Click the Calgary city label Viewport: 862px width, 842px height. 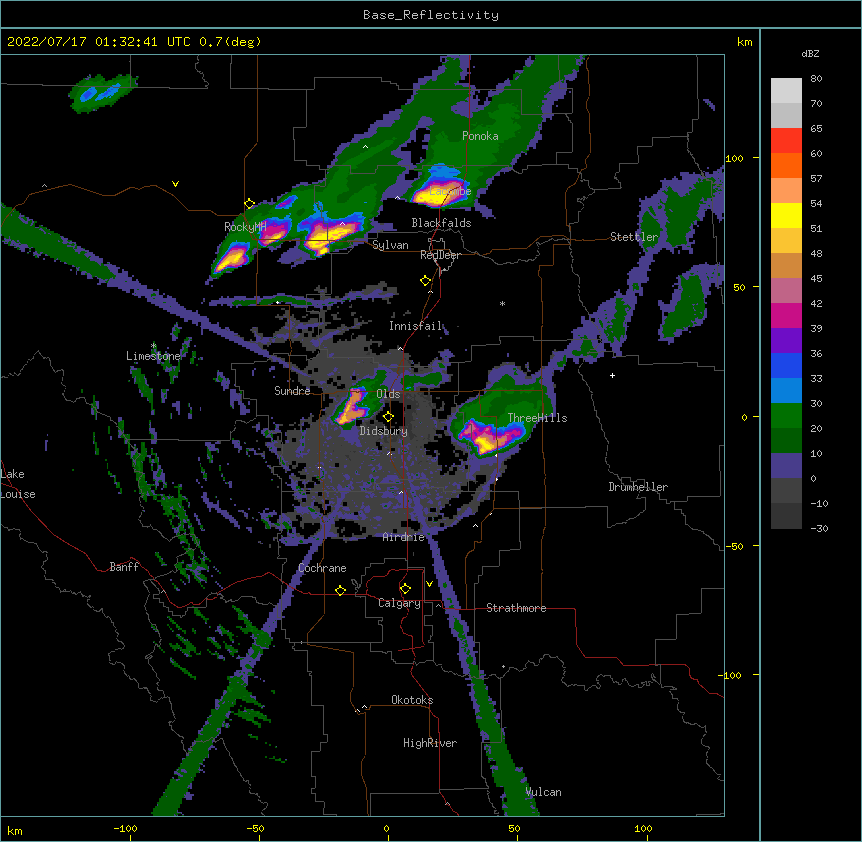399,603
